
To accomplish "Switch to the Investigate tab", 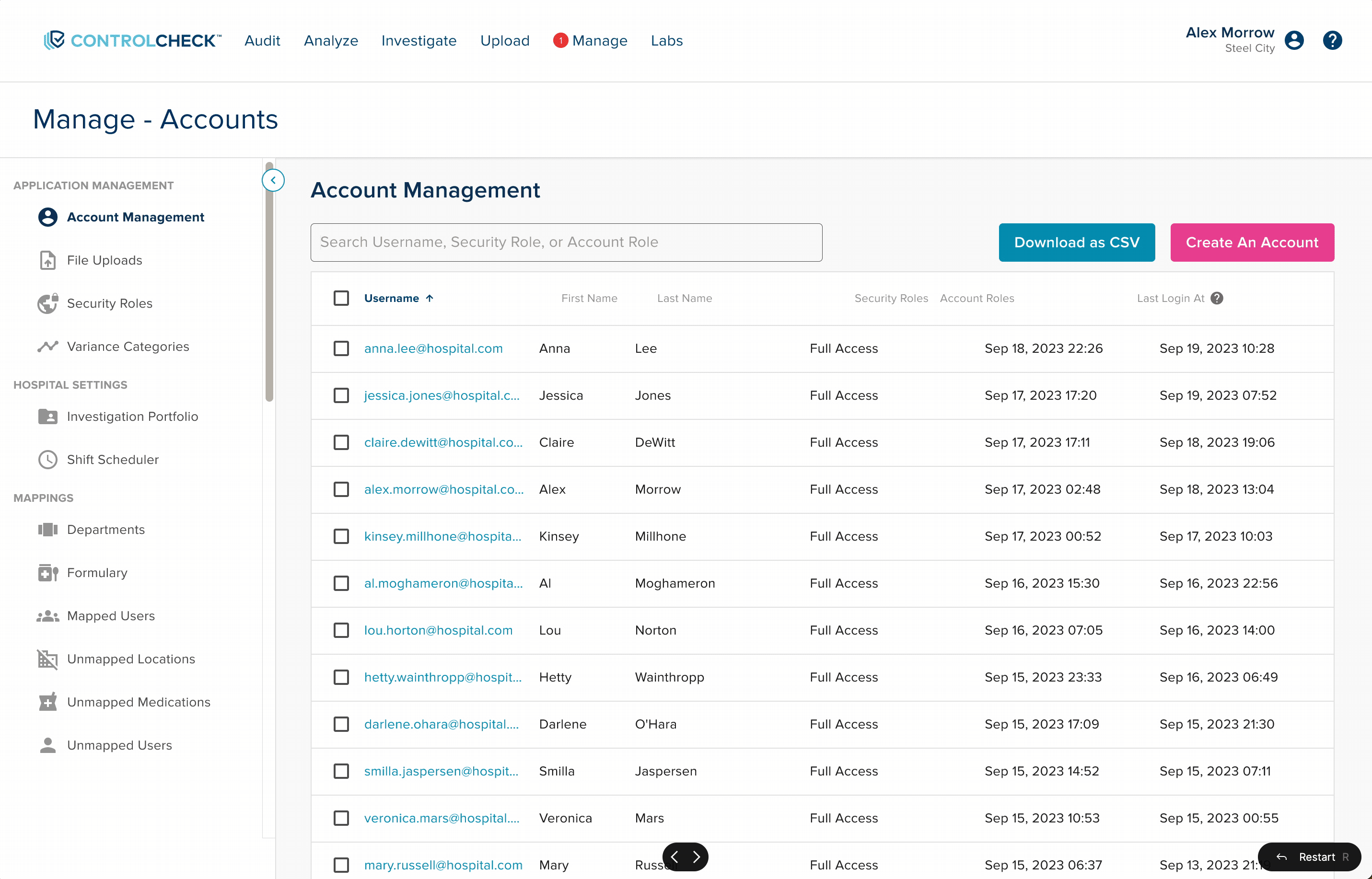I will (419, 41).
